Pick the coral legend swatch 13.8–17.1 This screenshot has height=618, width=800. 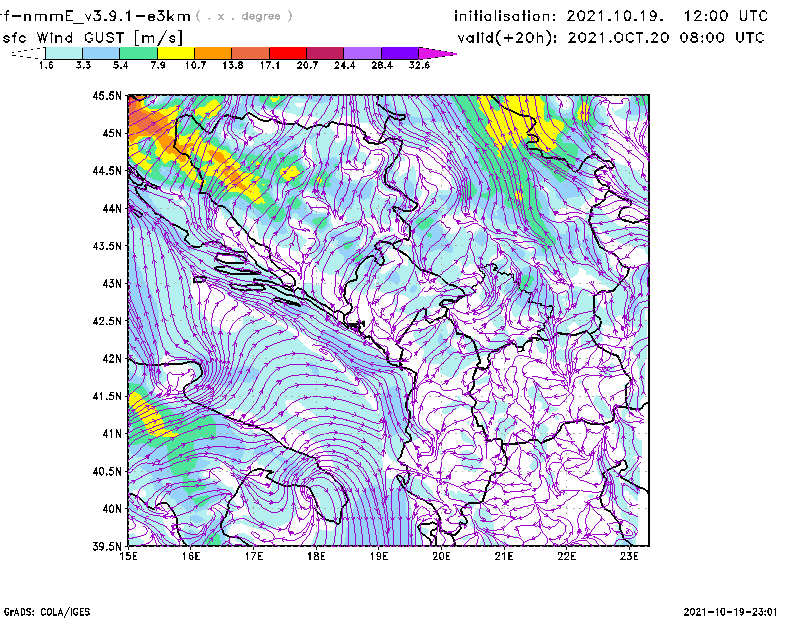(251, 53)
